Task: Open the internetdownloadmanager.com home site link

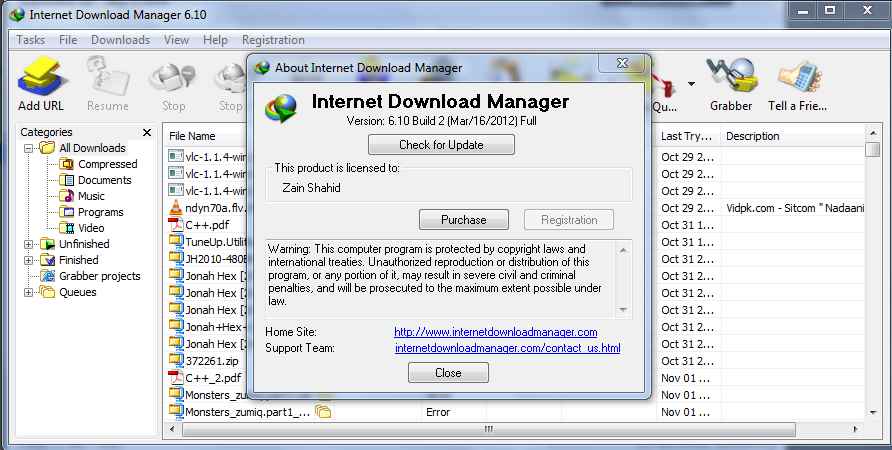Action: pos(495,332)
